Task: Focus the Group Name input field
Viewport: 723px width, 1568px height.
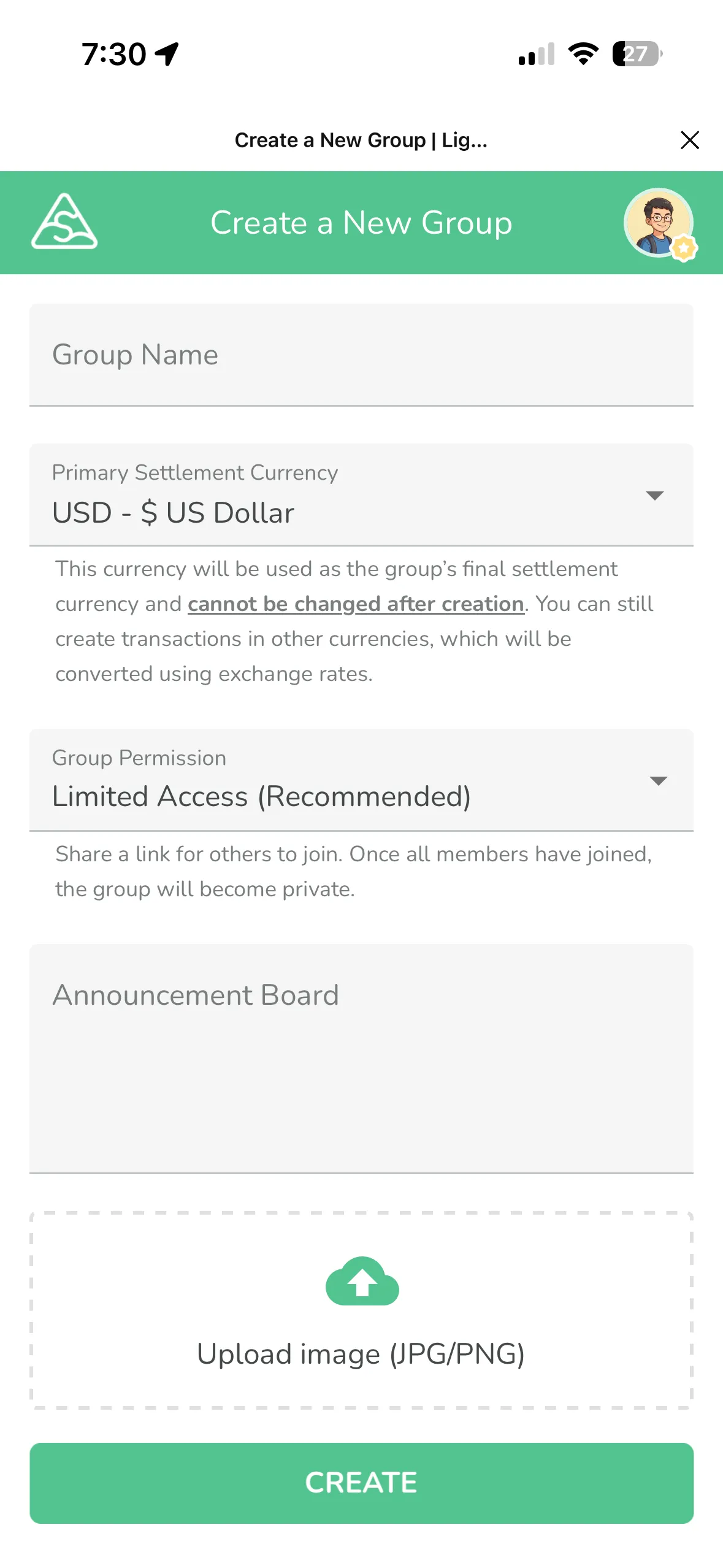Action: (361, 355)
